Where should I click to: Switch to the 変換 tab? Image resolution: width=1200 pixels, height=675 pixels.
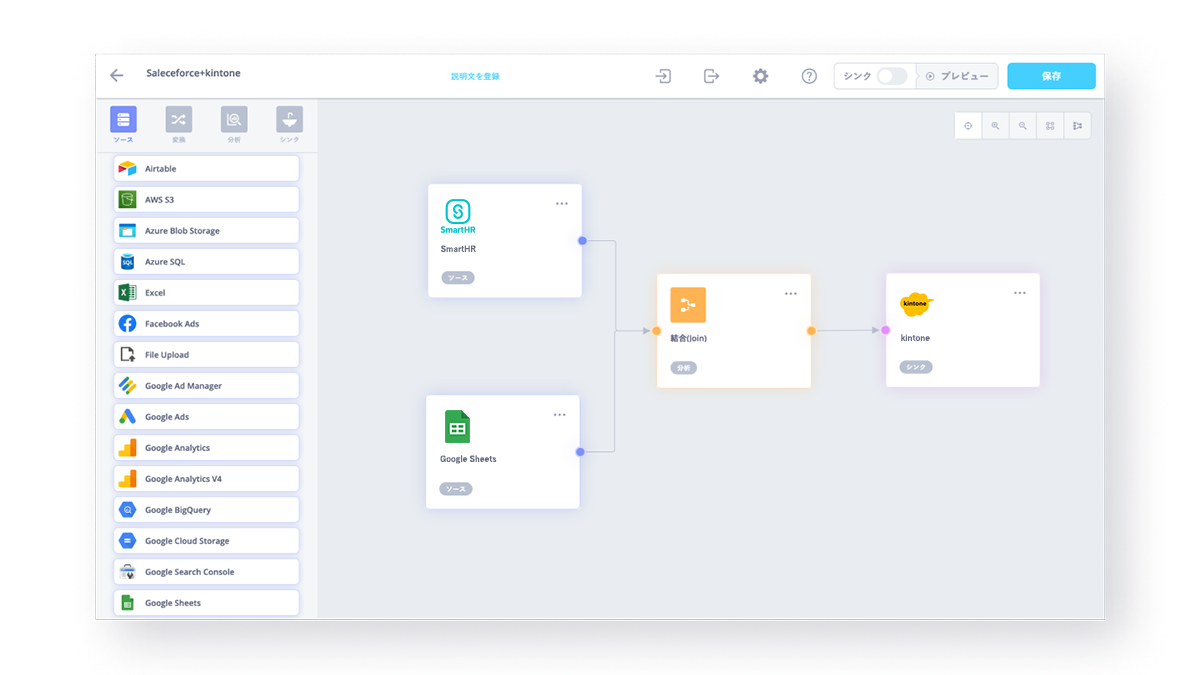point(179,125)
